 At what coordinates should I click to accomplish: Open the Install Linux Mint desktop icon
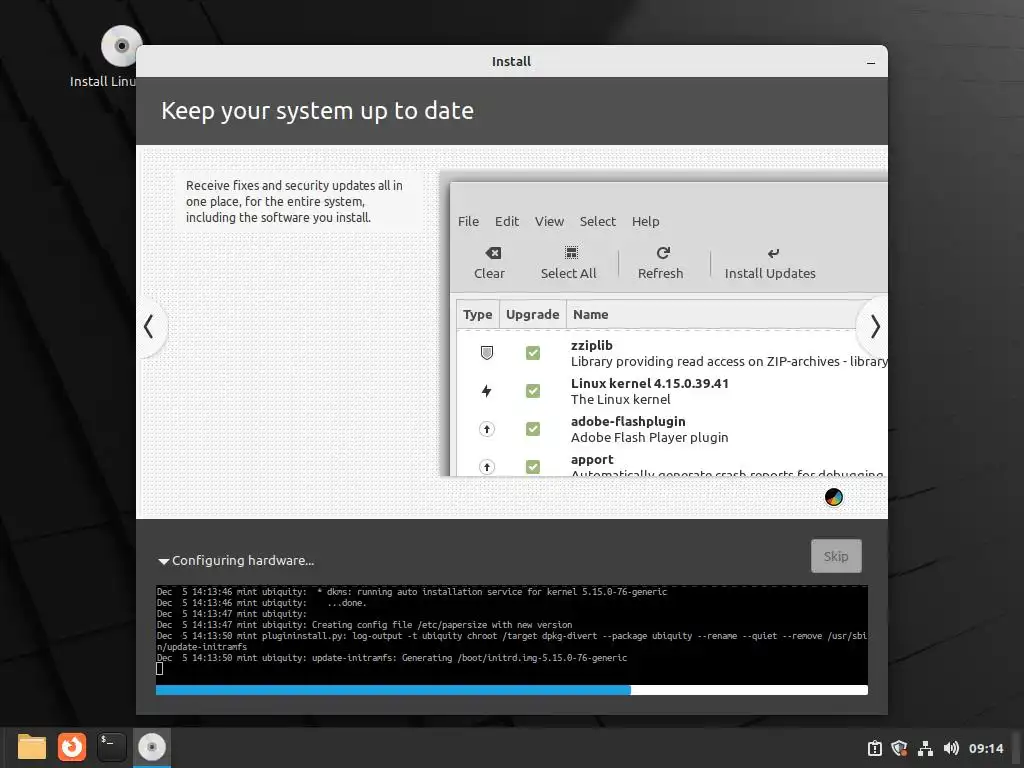[121, 46]
